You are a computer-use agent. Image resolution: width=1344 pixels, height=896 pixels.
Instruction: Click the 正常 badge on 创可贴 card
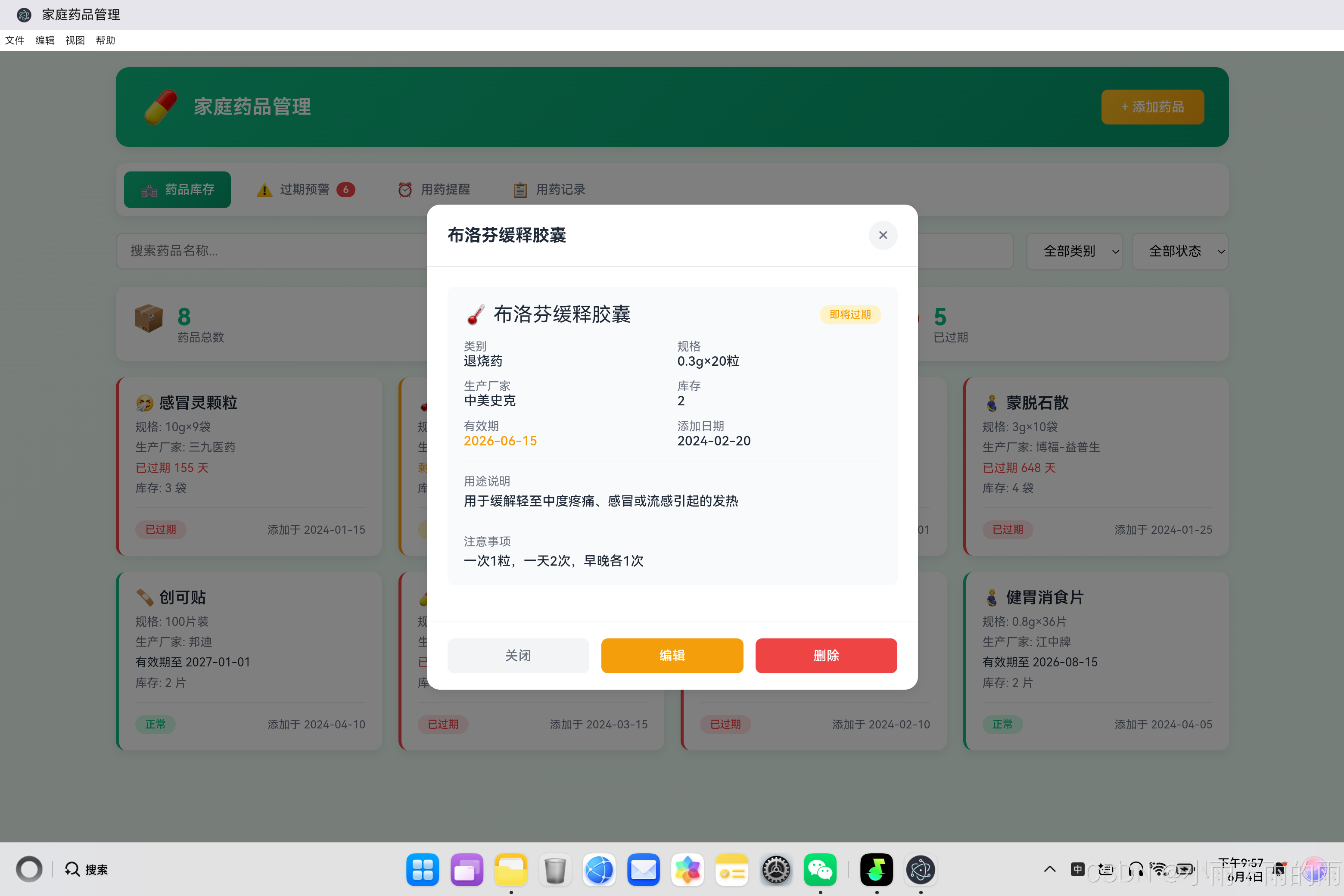[155, 724]
